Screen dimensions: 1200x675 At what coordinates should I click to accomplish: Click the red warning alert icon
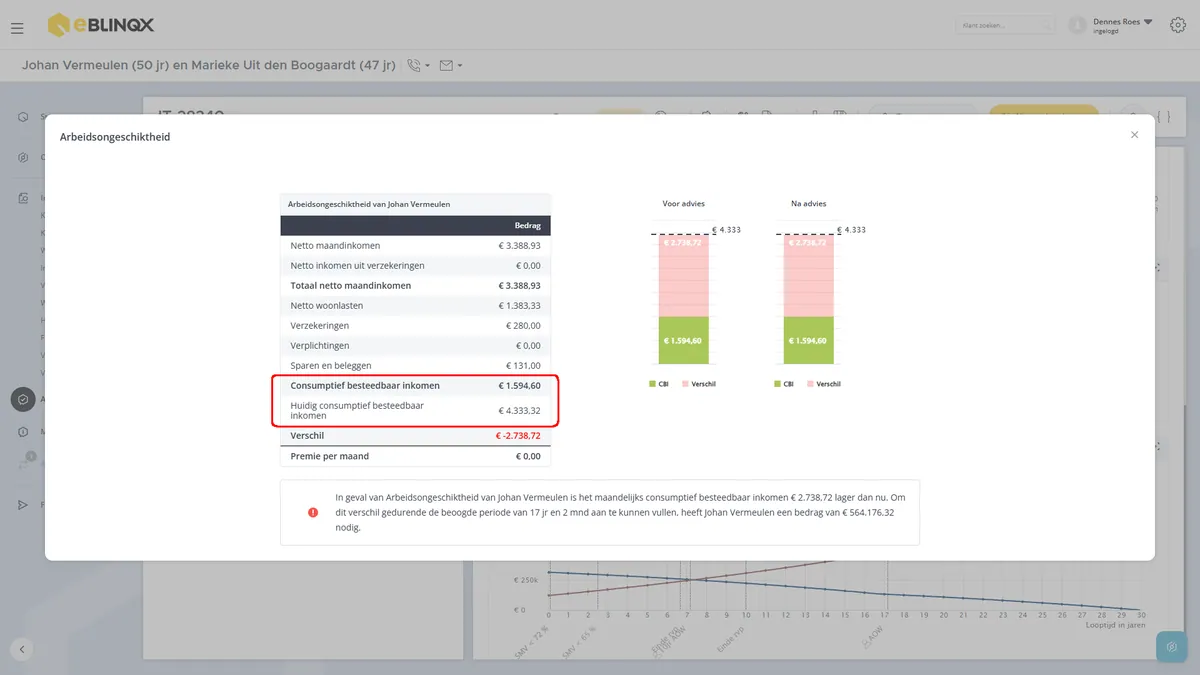pyautogui.click(x=313, y=512)
